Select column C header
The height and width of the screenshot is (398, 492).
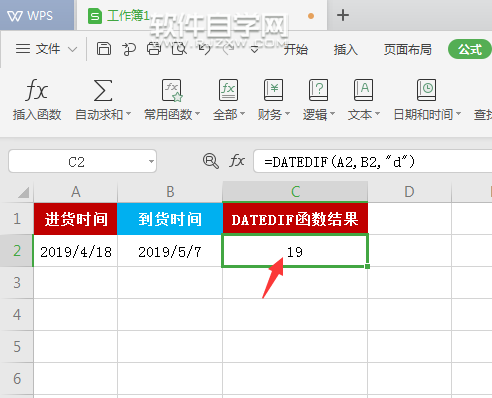click(295, 192)
